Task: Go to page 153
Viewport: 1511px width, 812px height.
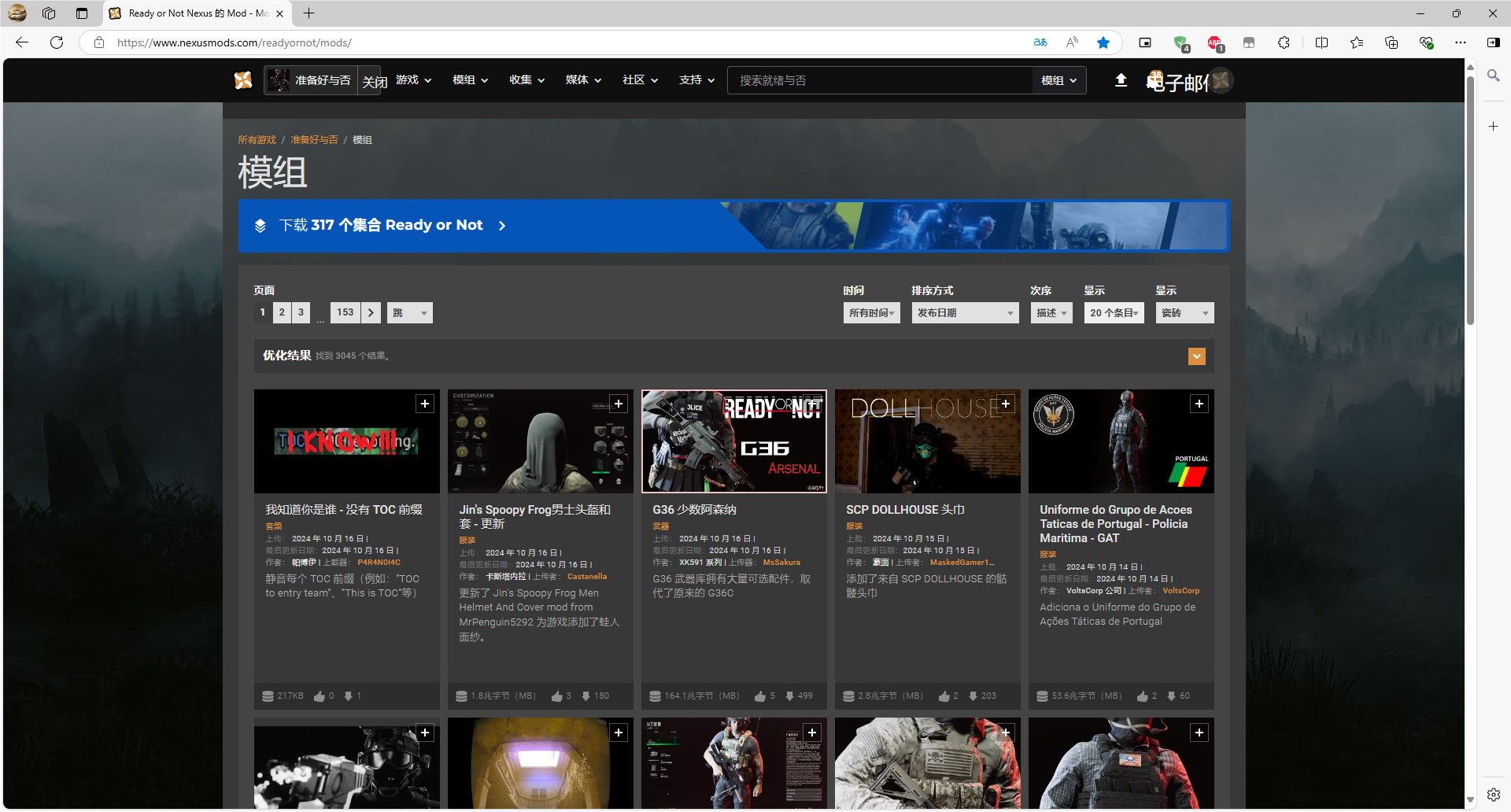Action: point(345,312)
